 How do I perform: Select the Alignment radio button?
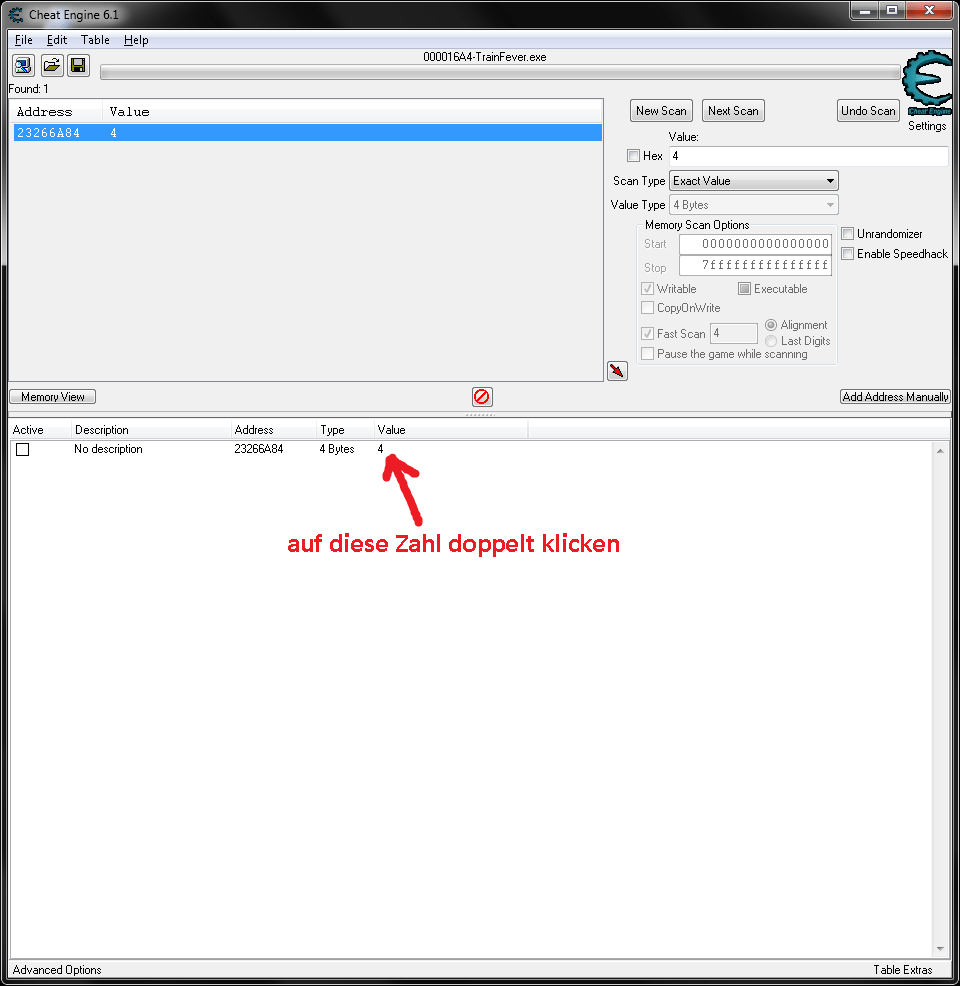coord(771,325)
